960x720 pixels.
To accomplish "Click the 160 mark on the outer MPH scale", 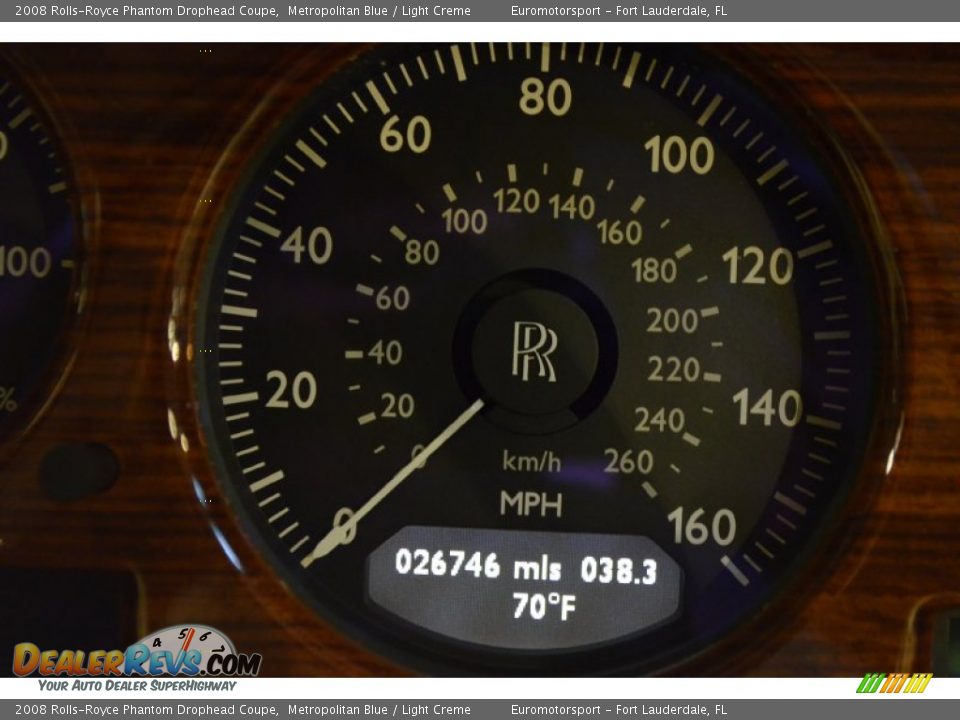I will click(701, 526).
